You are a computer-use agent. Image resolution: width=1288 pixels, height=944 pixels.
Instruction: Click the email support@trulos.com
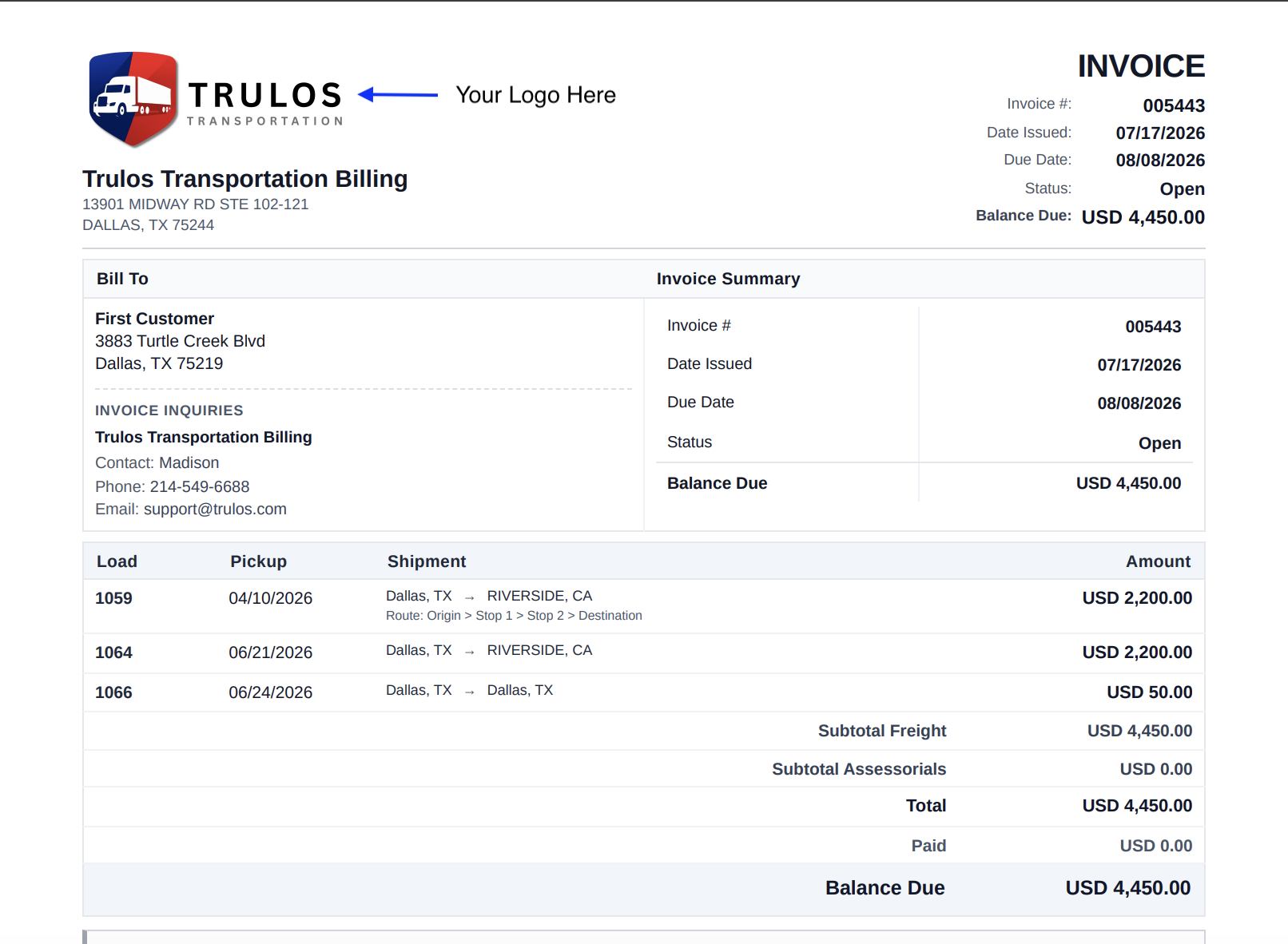[215, 510]
